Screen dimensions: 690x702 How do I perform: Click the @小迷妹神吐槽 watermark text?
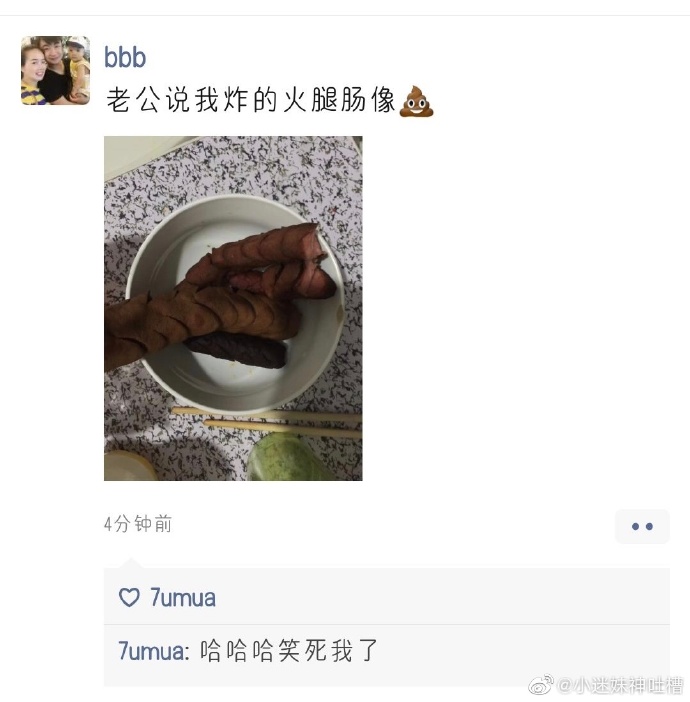620,685
